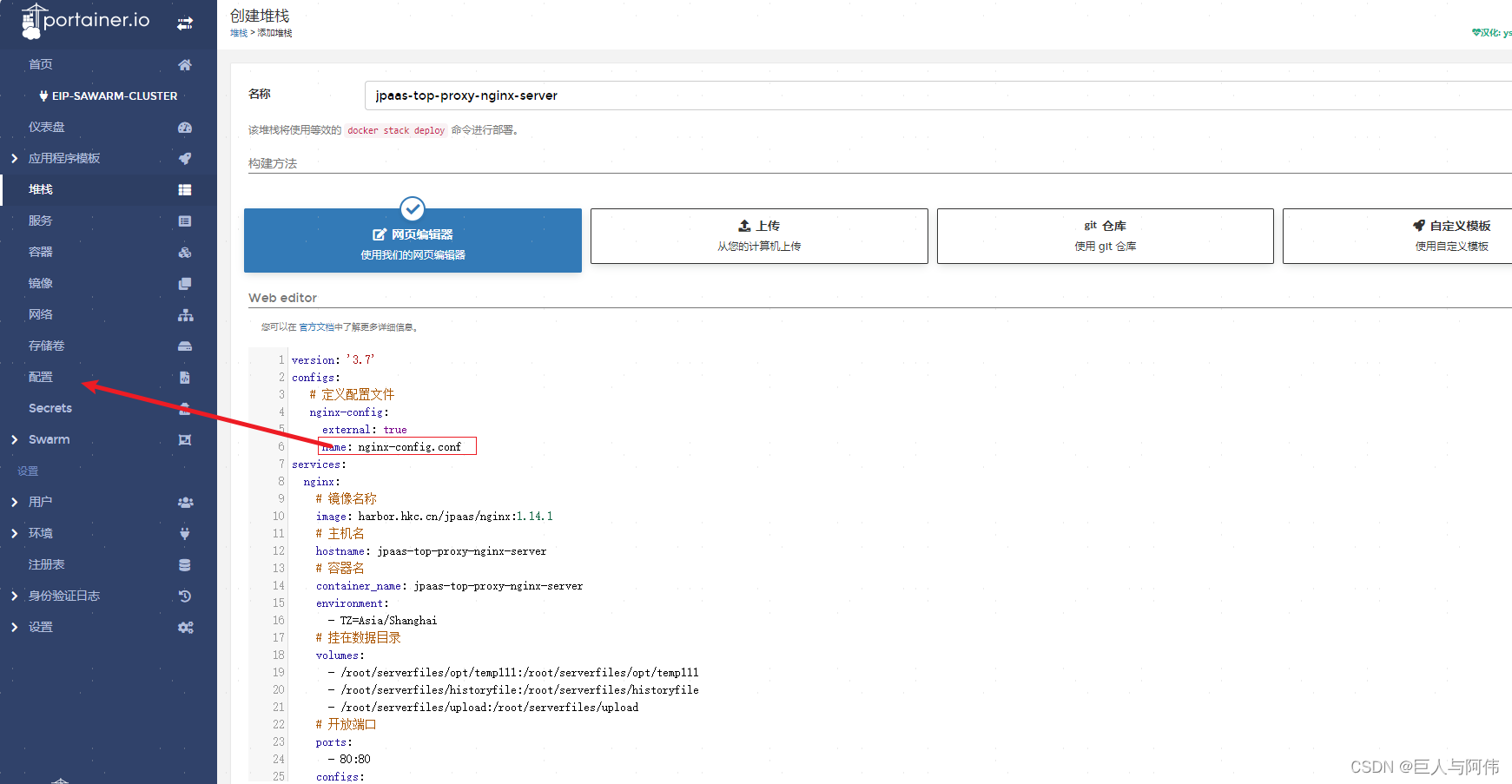Image resolution: width=1512 pixels, height=784 pixels.
Task: Expand the 环境 chevron
Action: tap(15, 533)
